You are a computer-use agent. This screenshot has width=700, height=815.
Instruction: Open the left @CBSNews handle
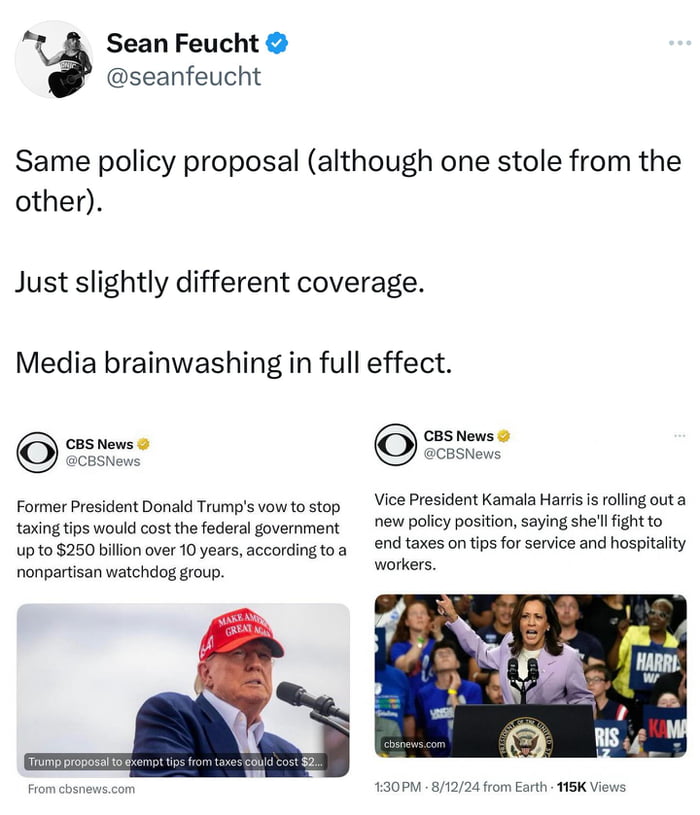point(103,462)
